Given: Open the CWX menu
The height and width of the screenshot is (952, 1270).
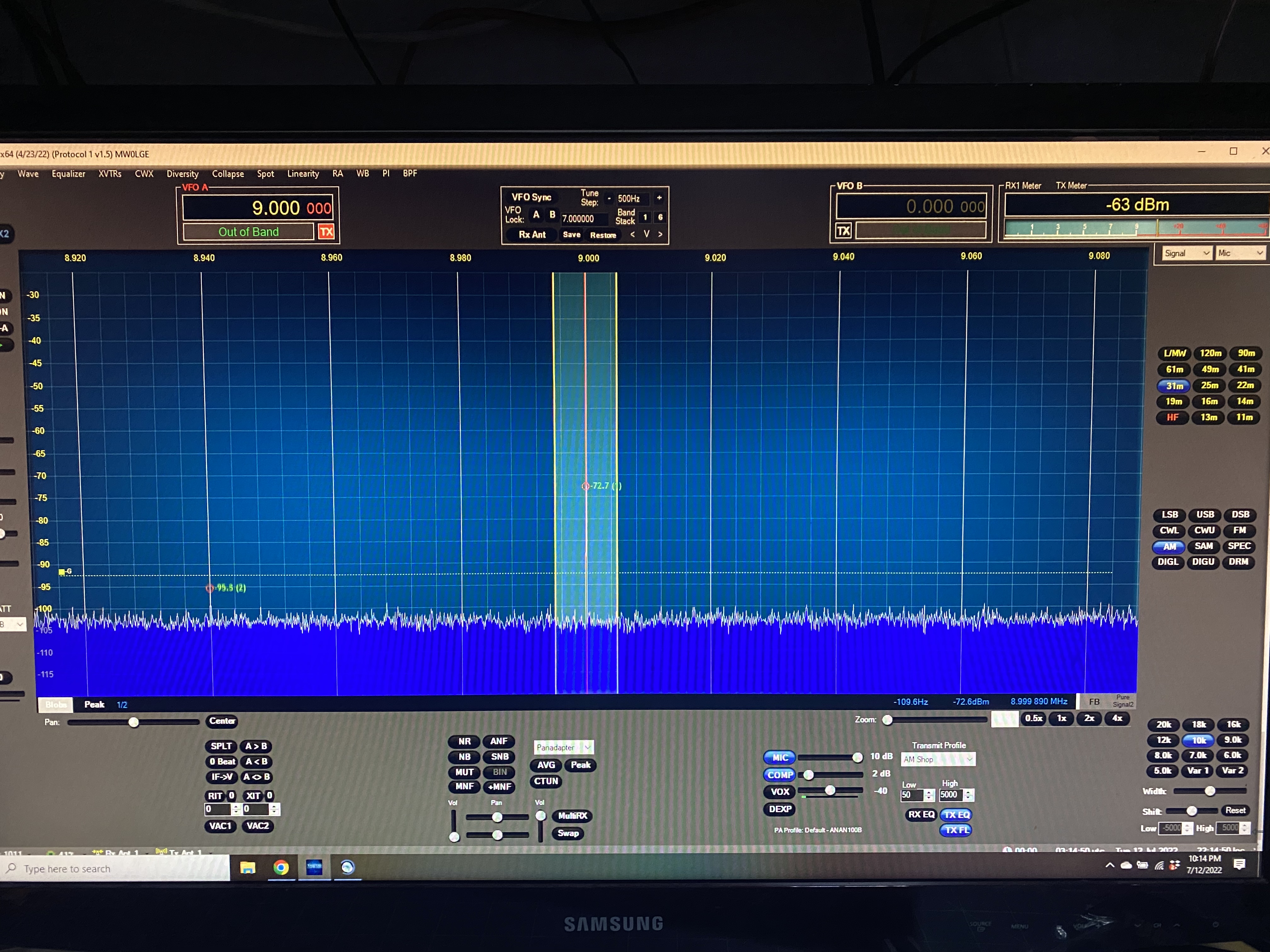Looking at the screenshot, I should click(x=144, y=174).
